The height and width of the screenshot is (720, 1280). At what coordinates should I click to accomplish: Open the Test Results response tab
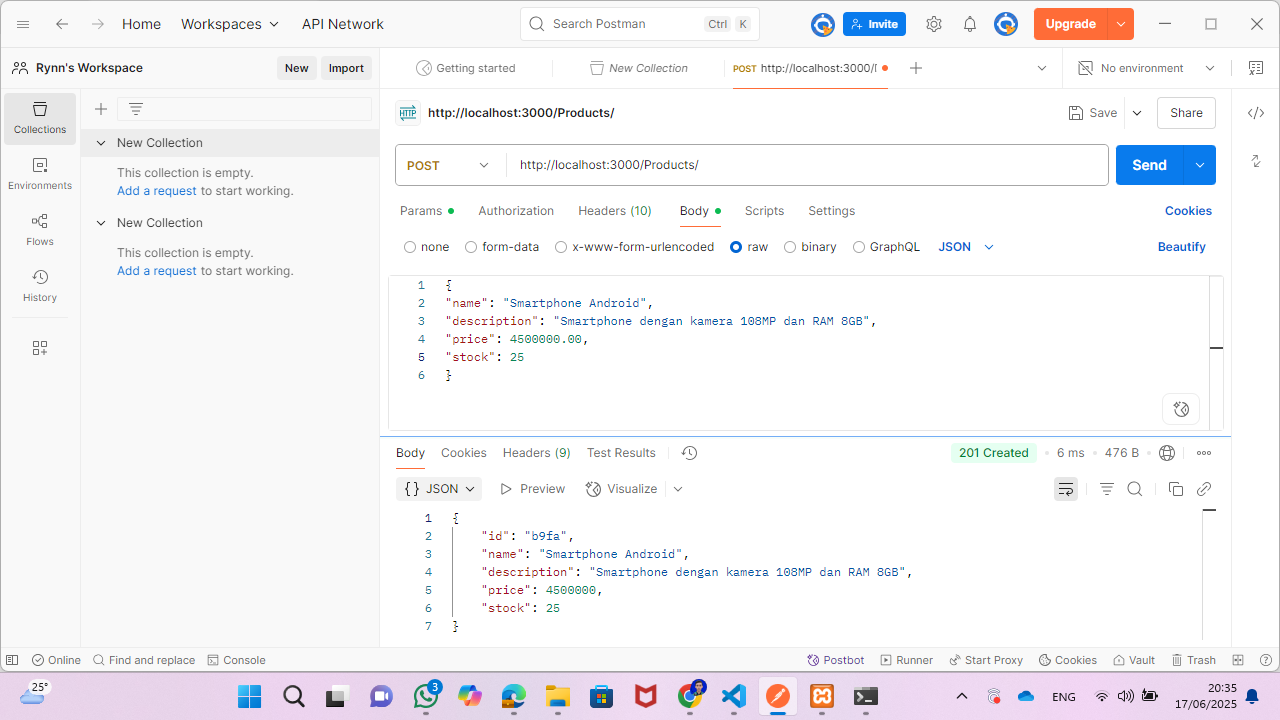(620, 453)
